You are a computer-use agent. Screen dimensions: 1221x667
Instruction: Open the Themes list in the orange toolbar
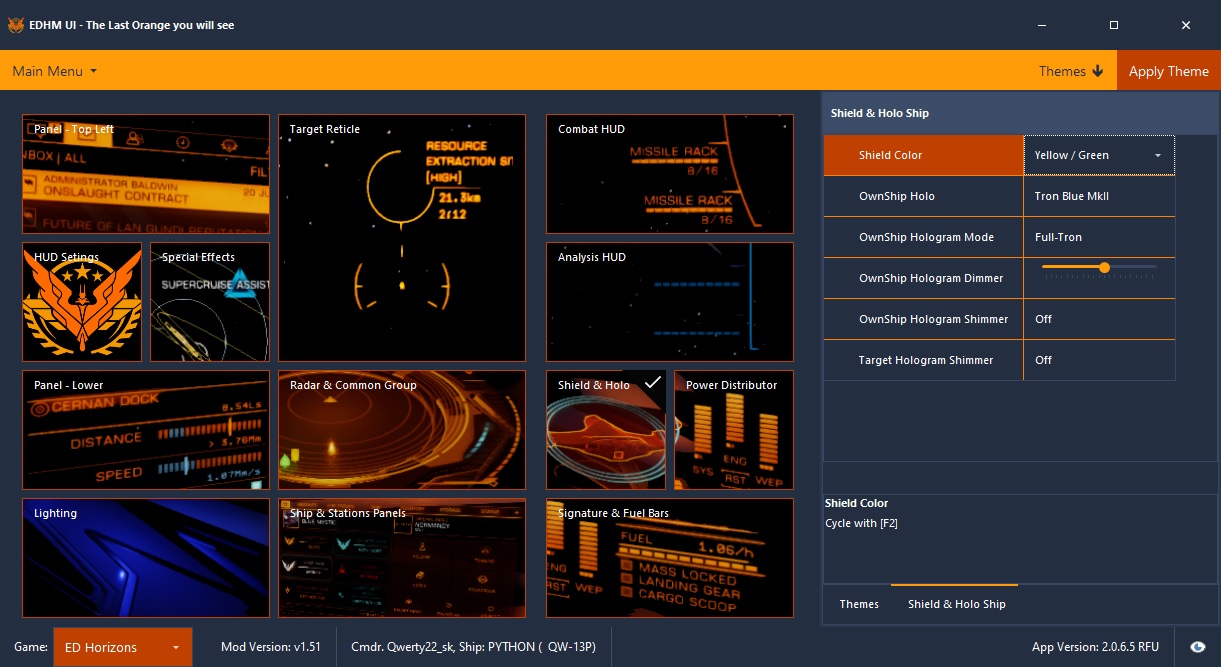click(x=1071, y=71)
